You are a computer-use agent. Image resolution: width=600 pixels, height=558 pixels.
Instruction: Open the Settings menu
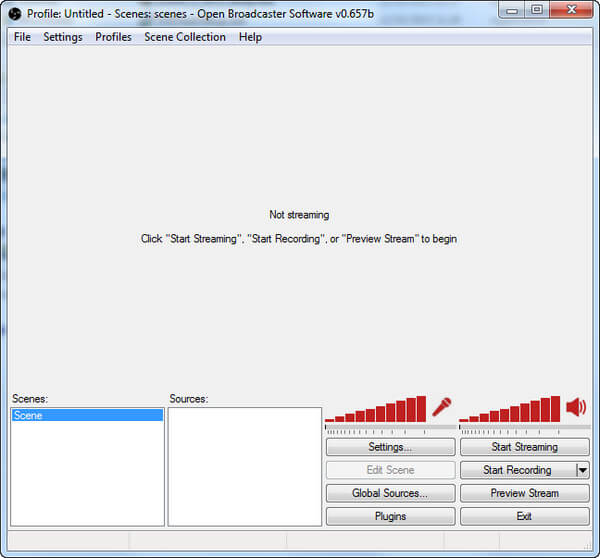63,37
